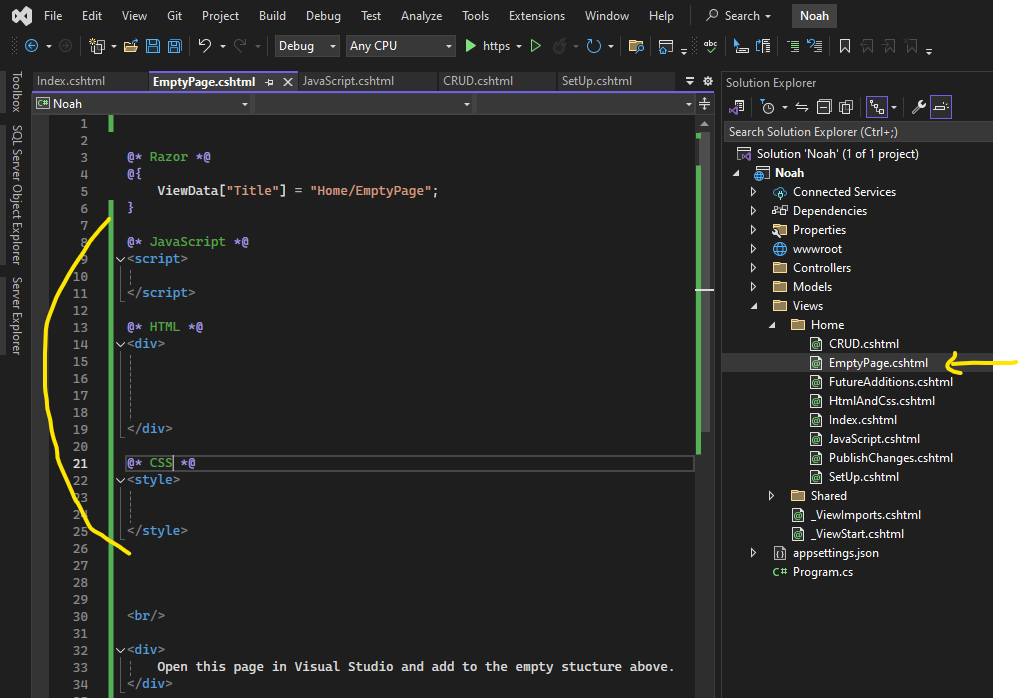Toggle a bookmark with the bookmark icon

[x=845, y=46]
